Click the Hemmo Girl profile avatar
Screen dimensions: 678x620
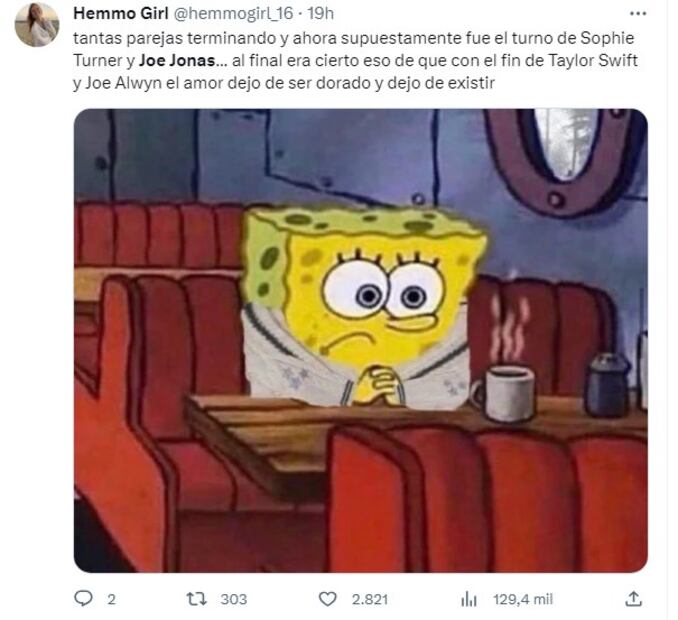click(37, 25)
